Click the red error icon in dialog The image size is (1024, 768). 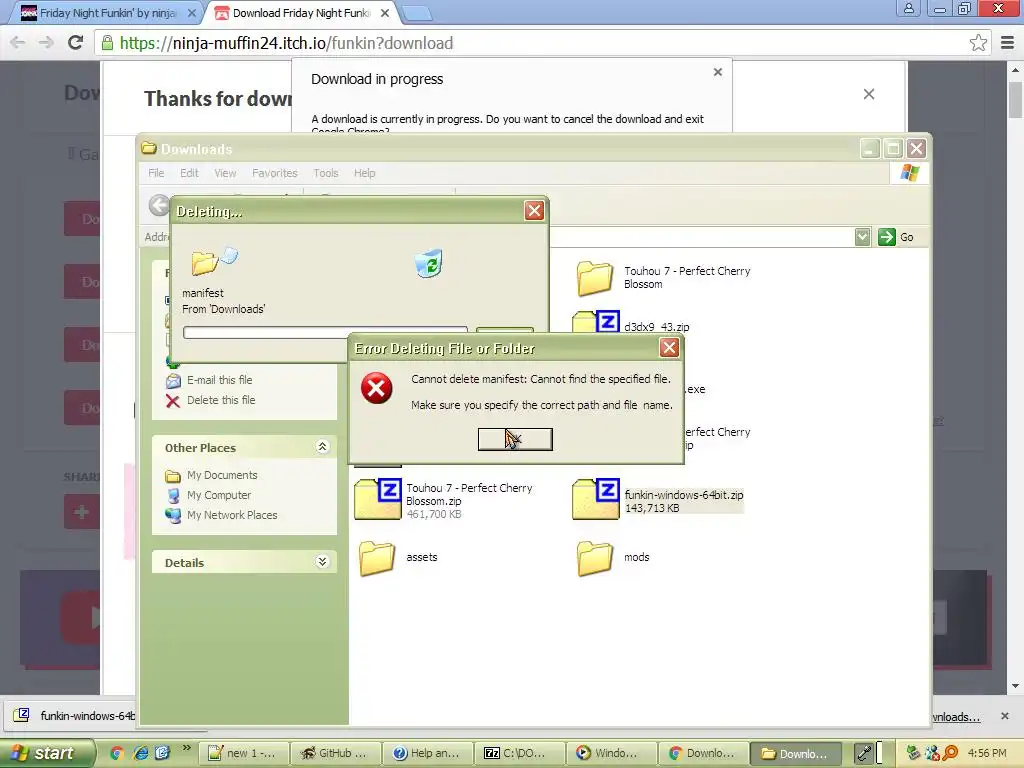coord(377,388)
